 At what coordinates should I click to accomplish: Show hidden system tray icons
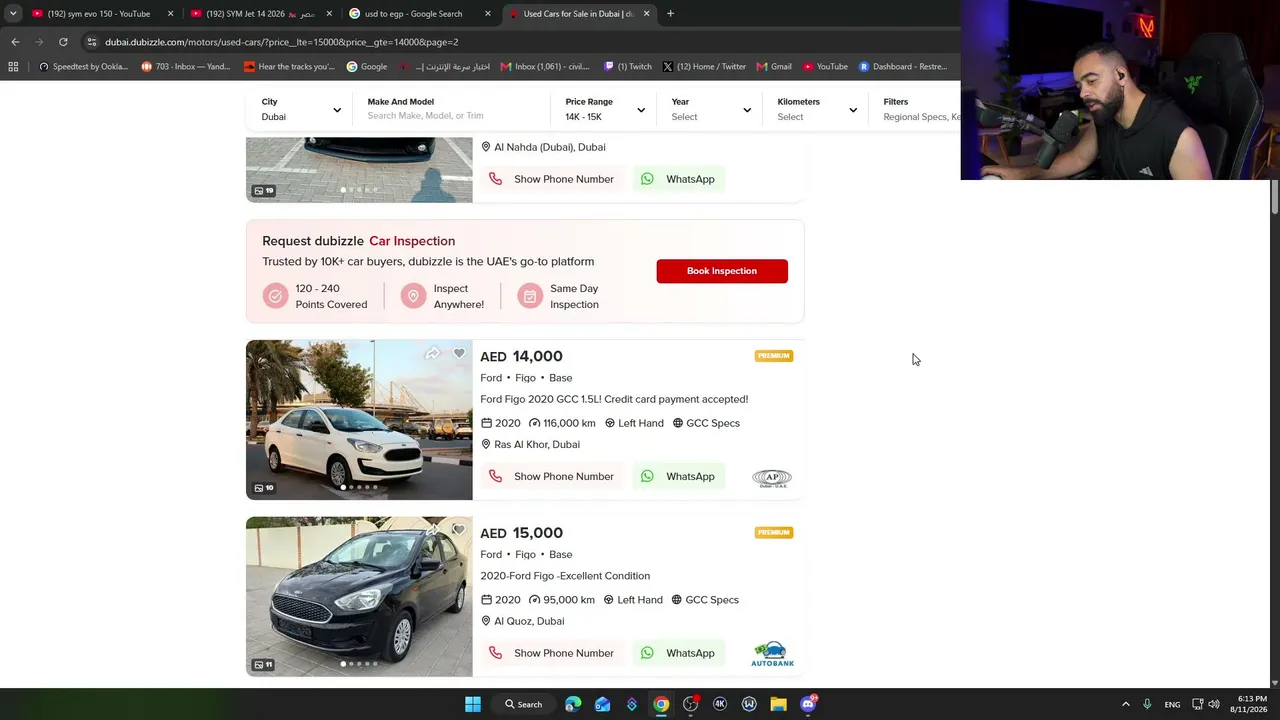click(1125, 704)
